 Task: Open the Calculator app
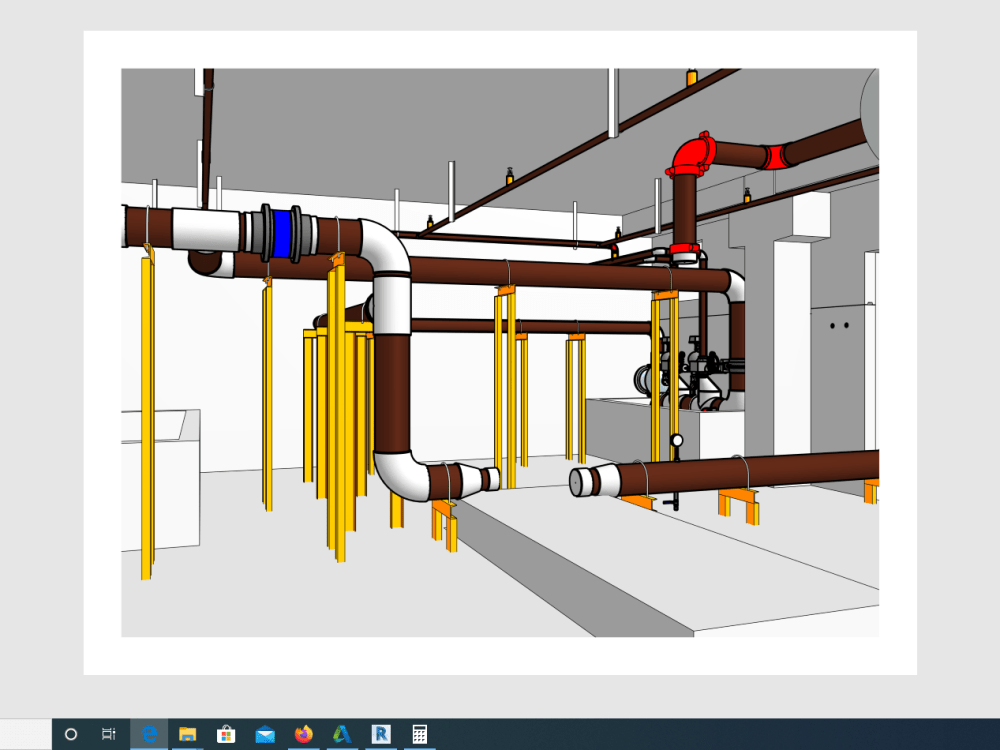click(x=417, y=735)
